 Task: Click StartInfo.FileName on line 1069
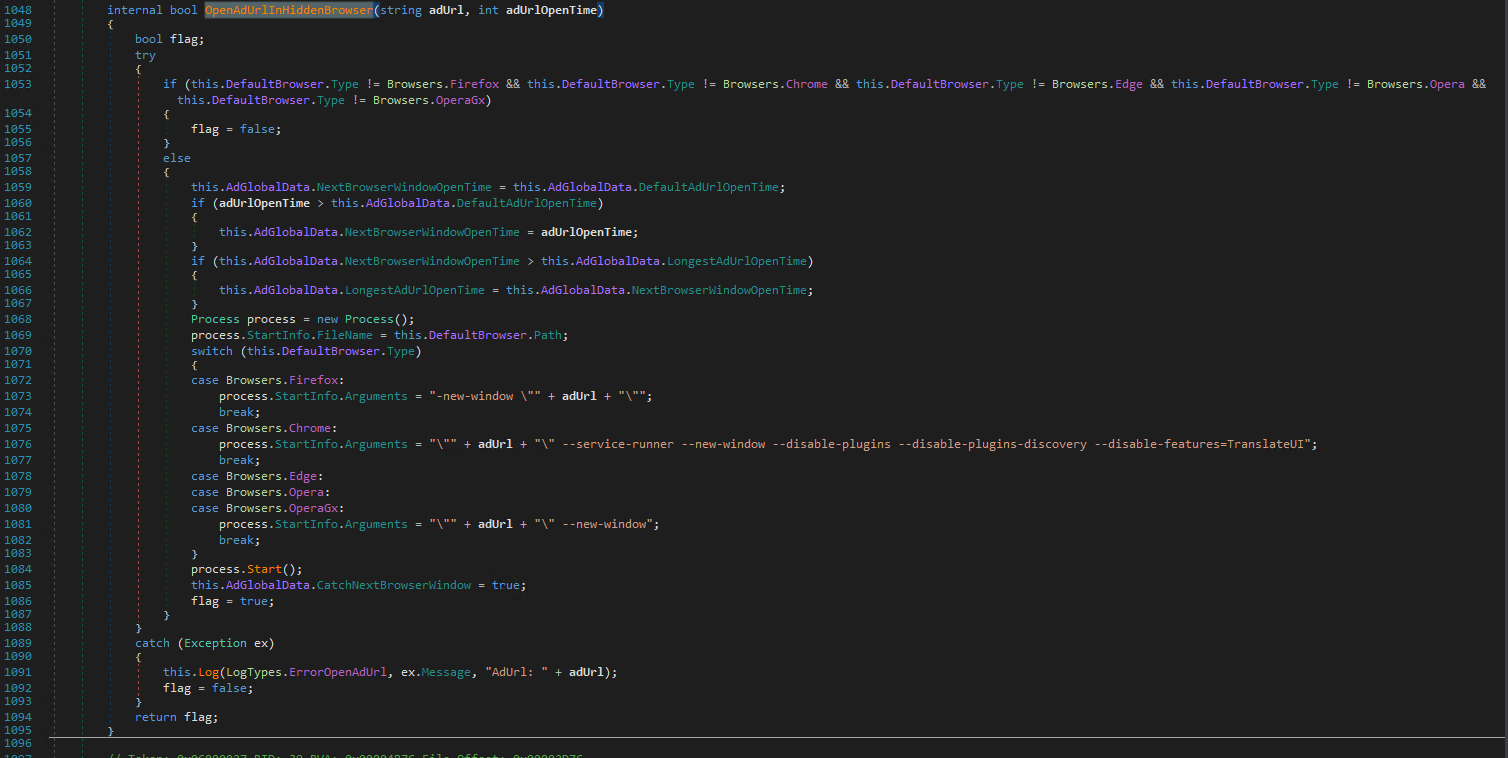(x=310, y=335)
